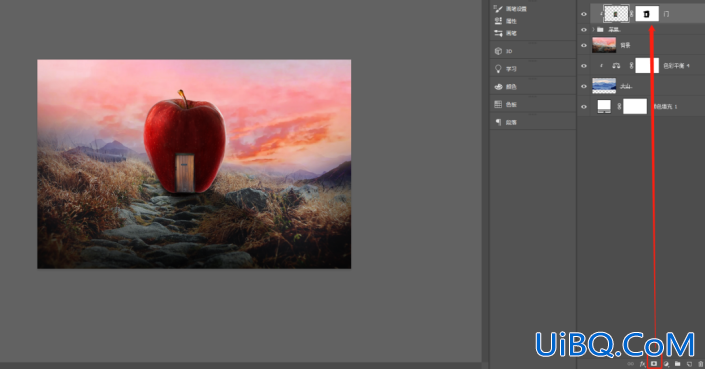Hide the 苹果 group layer
705x369 pixels.
pyautogui.click(x=584, y=30)
